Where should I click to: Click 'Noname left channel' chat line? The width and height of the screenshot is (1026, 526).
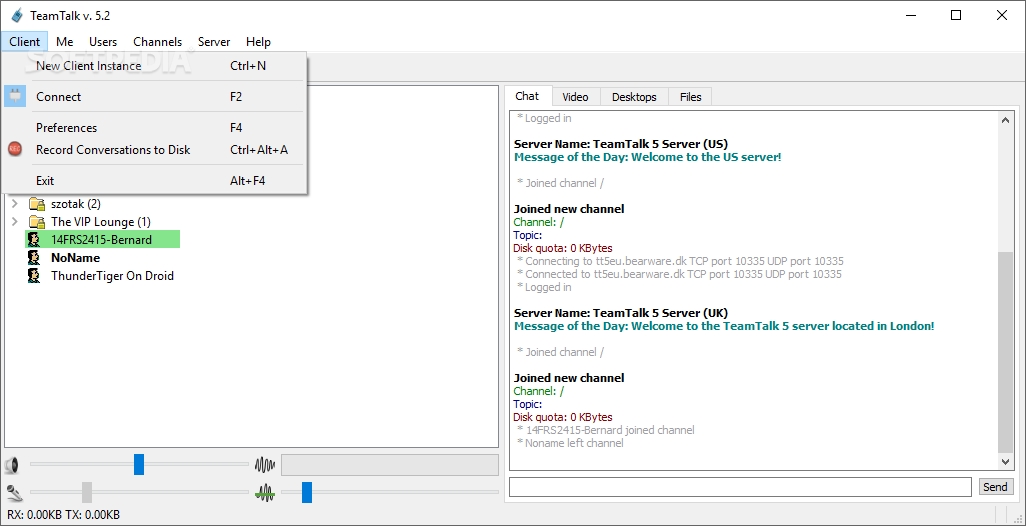(x=570, y=443)
